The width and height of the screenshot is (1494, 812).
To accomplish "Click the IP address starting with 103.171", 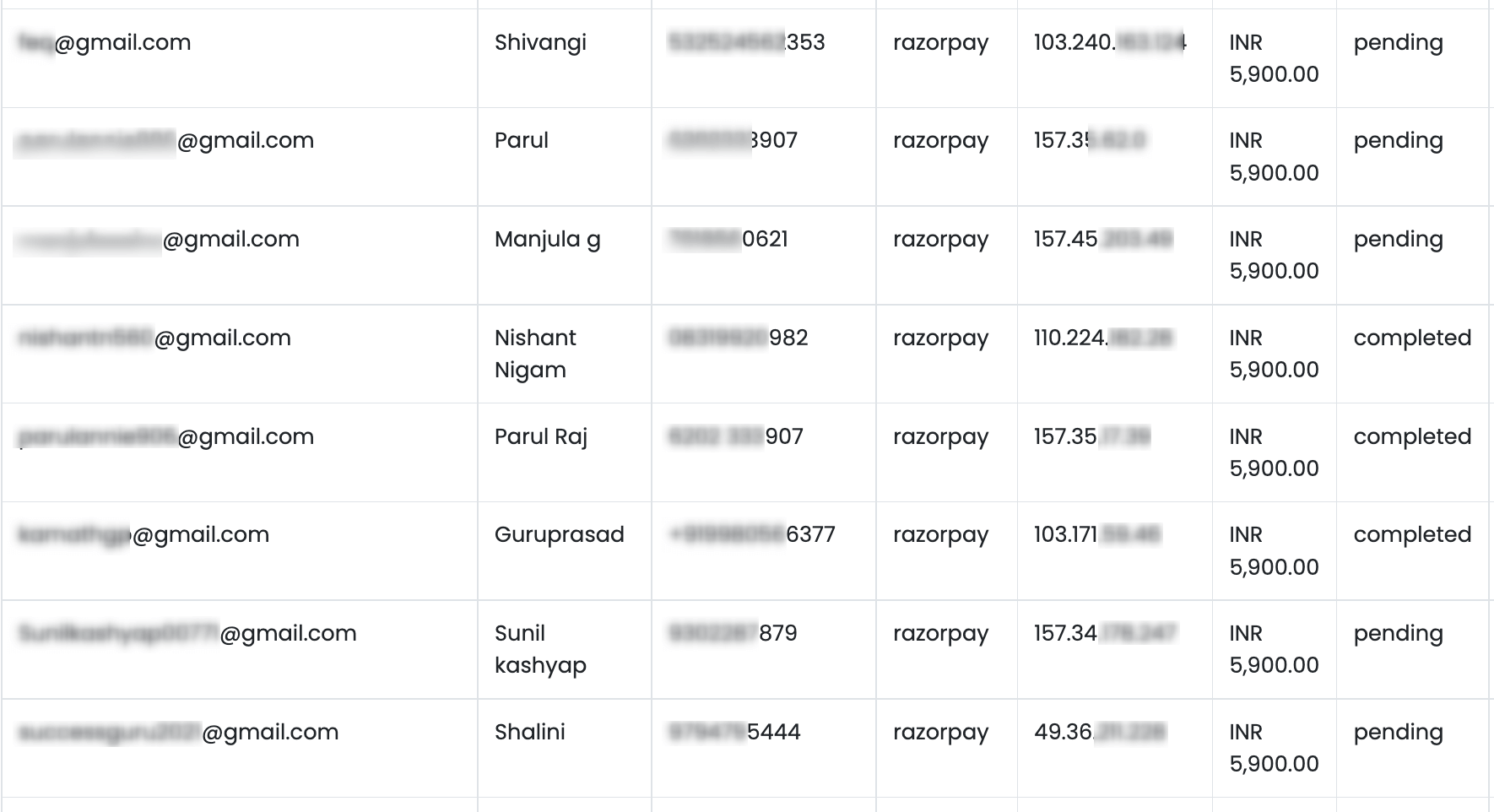I will point(1096,534).
